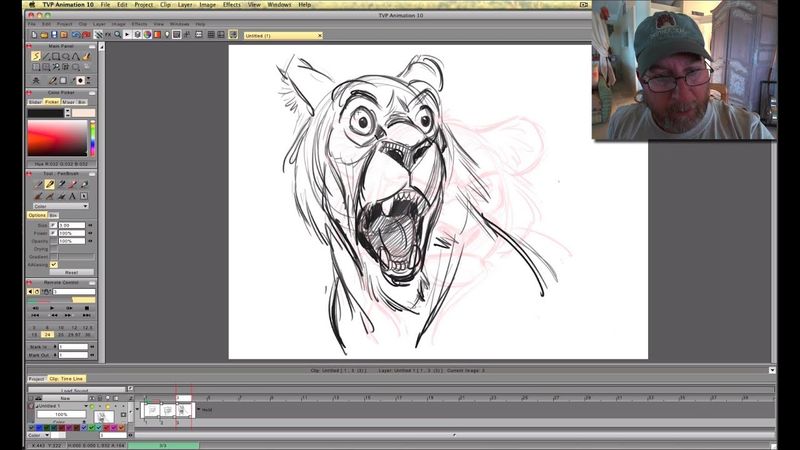Screen dimensions: 800x450
Task: Select the first pencil brush in Tool panel
Action: pyautogui.click(x=38, y=184)
